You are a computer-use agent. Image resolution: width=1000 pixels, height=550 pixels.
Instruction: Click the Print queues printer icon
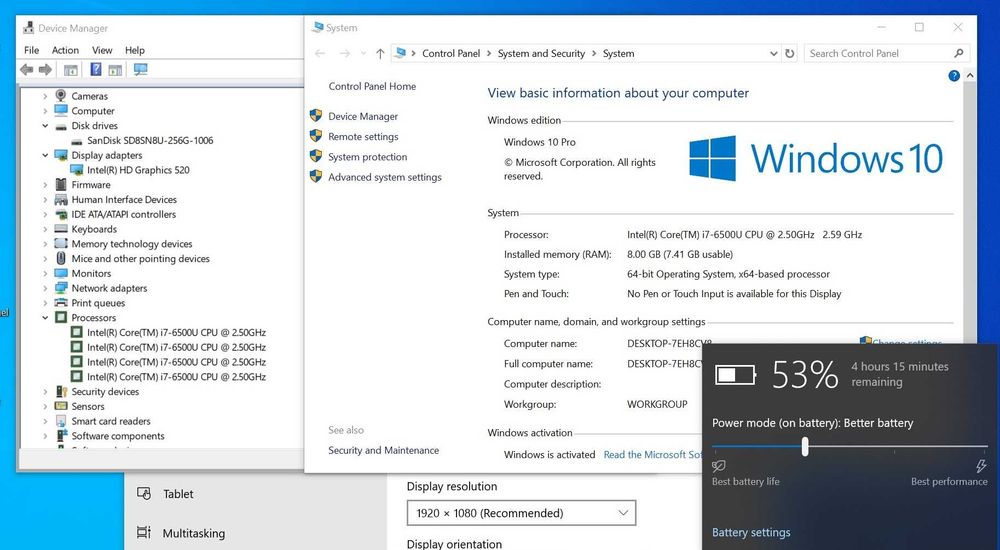61,302
